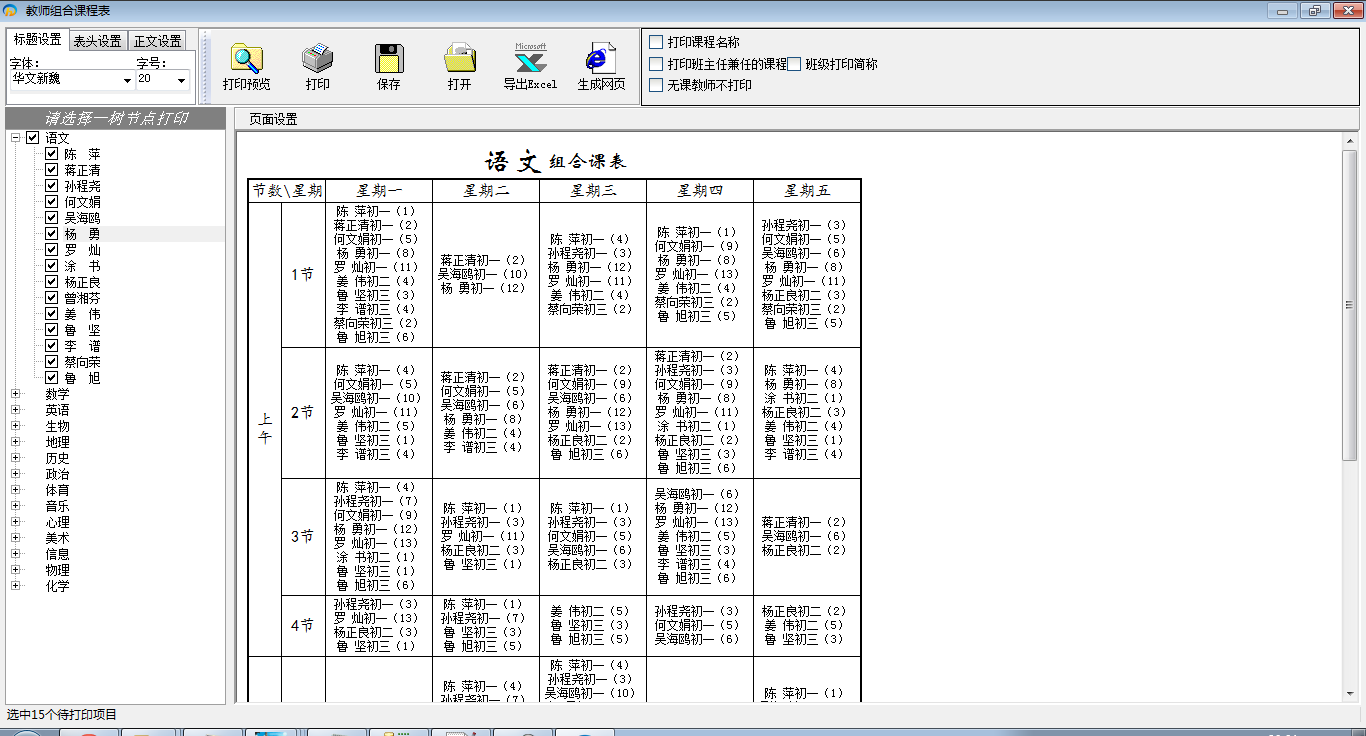Screen dimensions: 1366x736
Task: Click the 打印 printer icon
Action: 317,60
